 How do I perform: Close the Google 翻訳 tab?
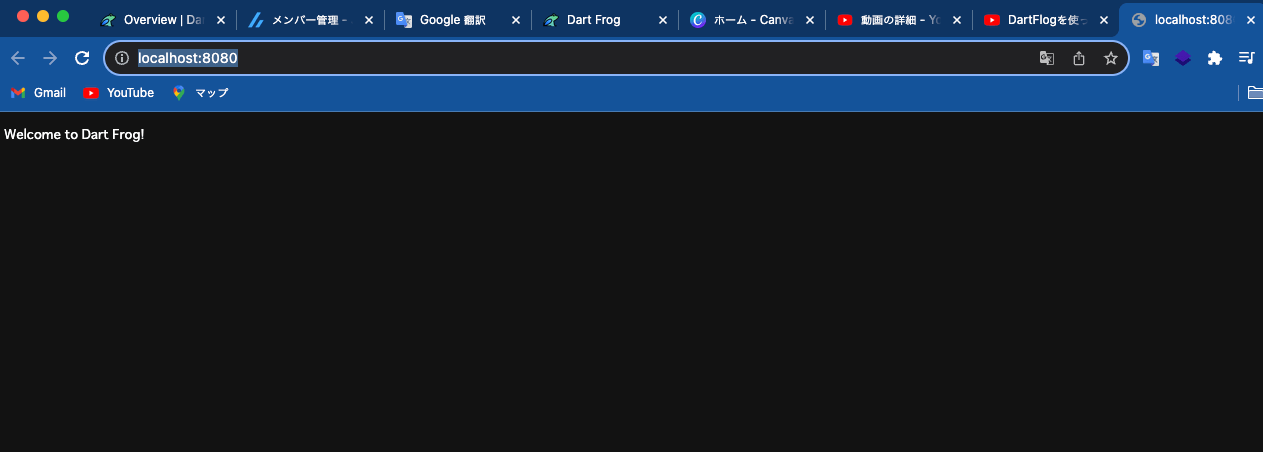pyautogui.click(x=515, y=20)
